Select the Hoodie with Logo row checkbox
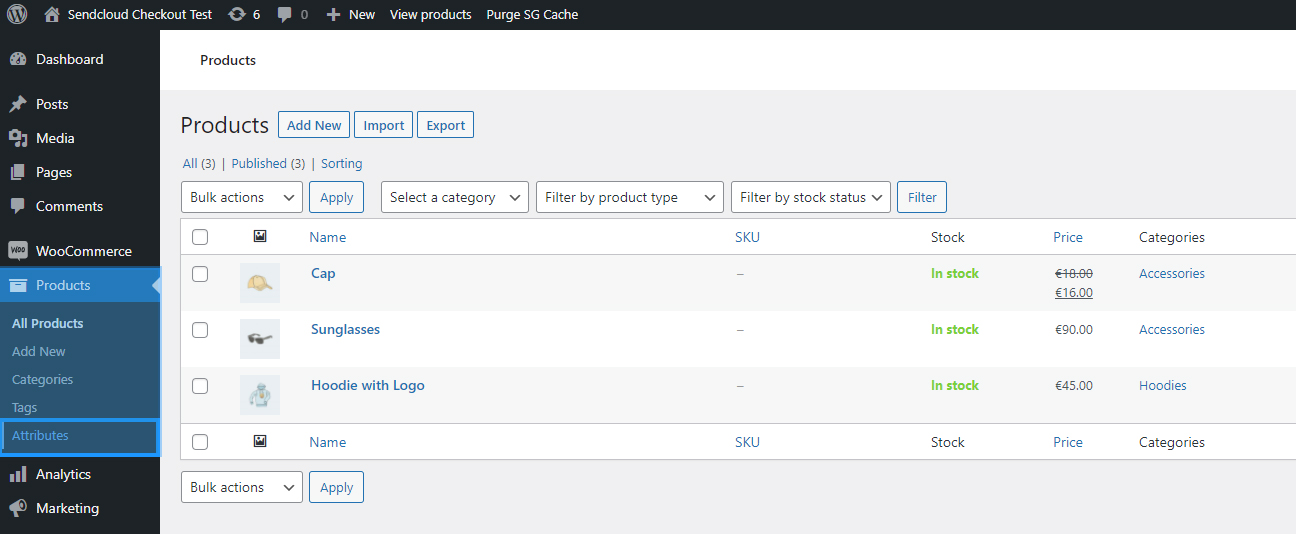Viewport: 1296px width, 534px height. click(200, 385)
